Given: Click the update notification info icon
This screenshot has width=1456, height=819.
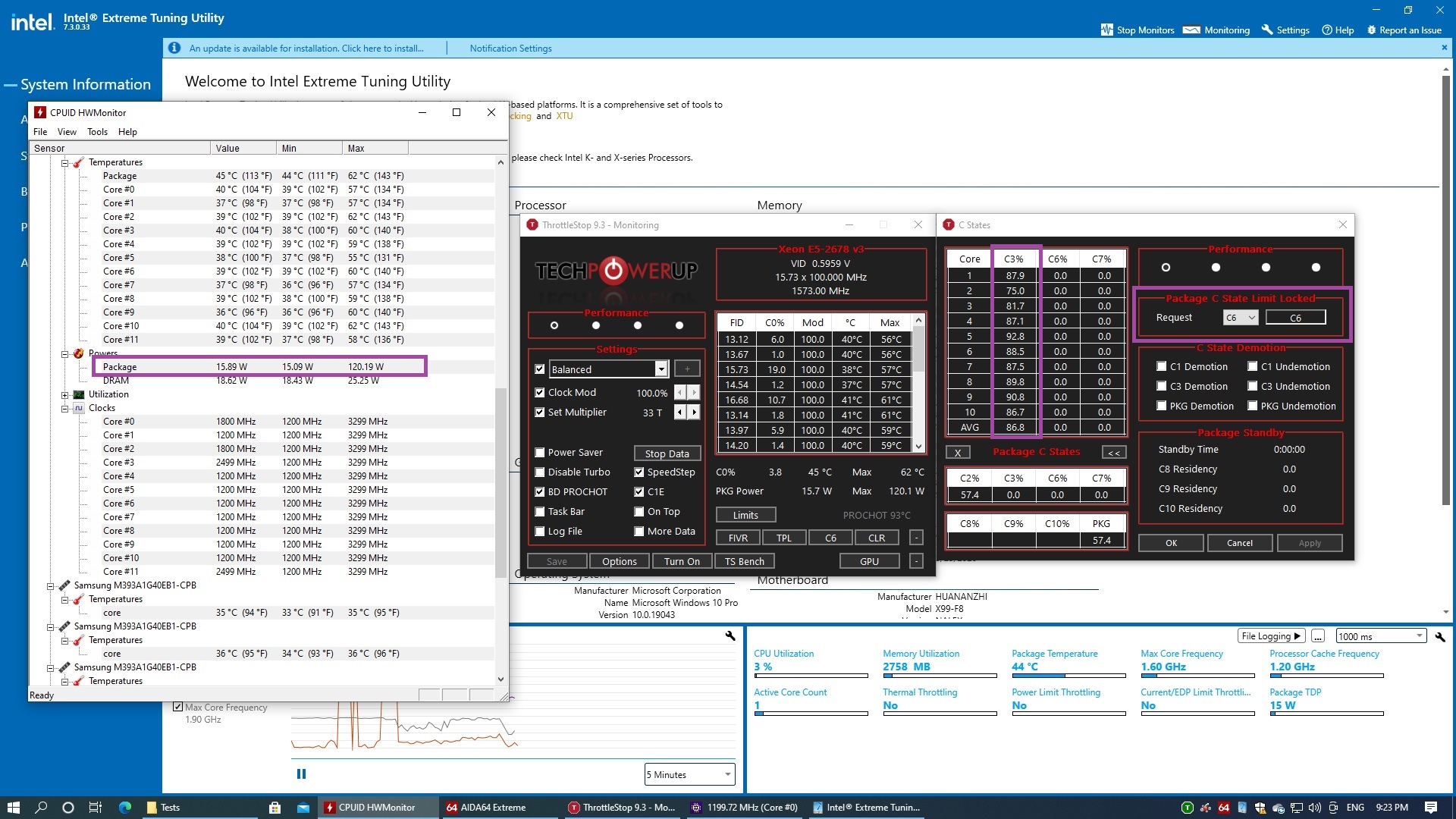Looking at the screenshot, I should point(174,48).
